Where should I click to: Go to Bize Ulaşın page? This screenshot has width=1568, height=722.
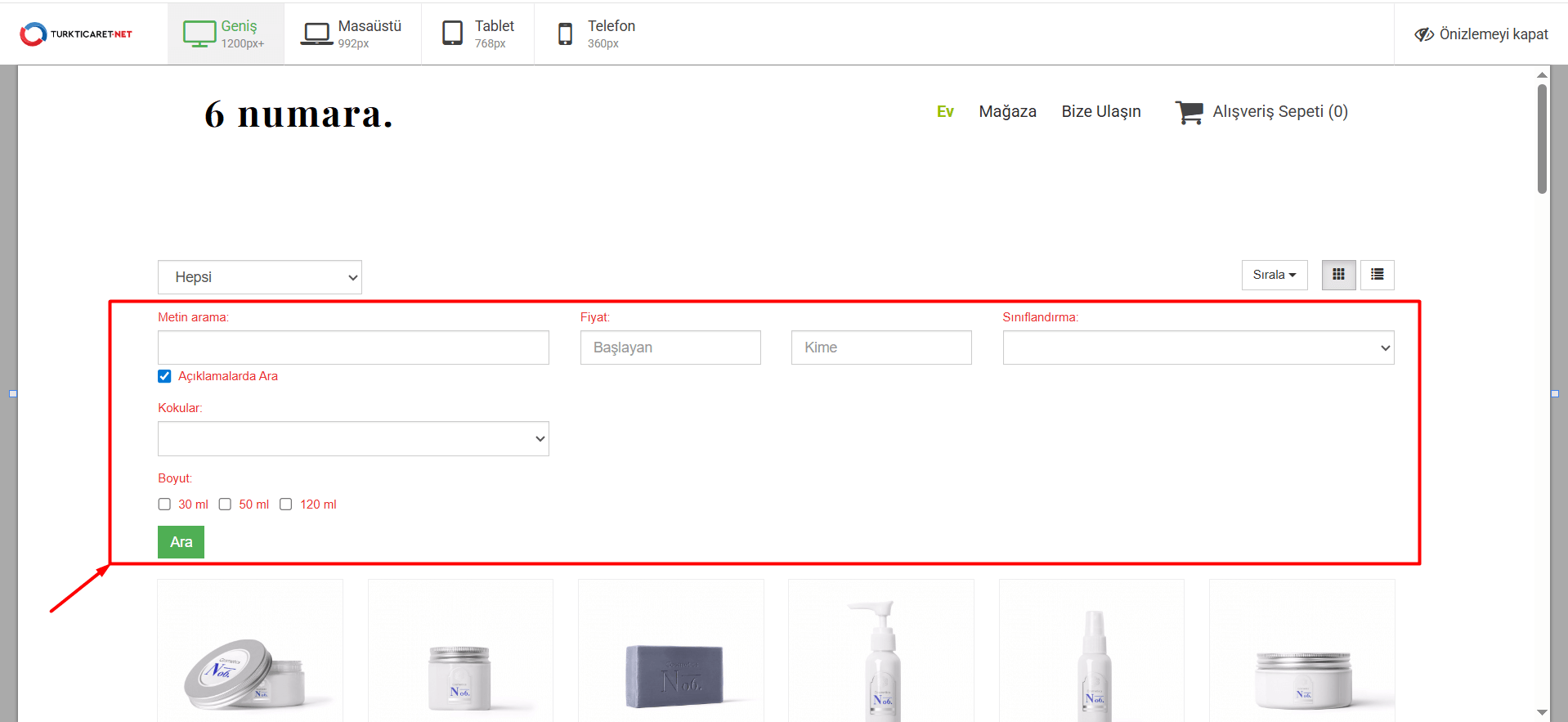tap(1100, 112)
